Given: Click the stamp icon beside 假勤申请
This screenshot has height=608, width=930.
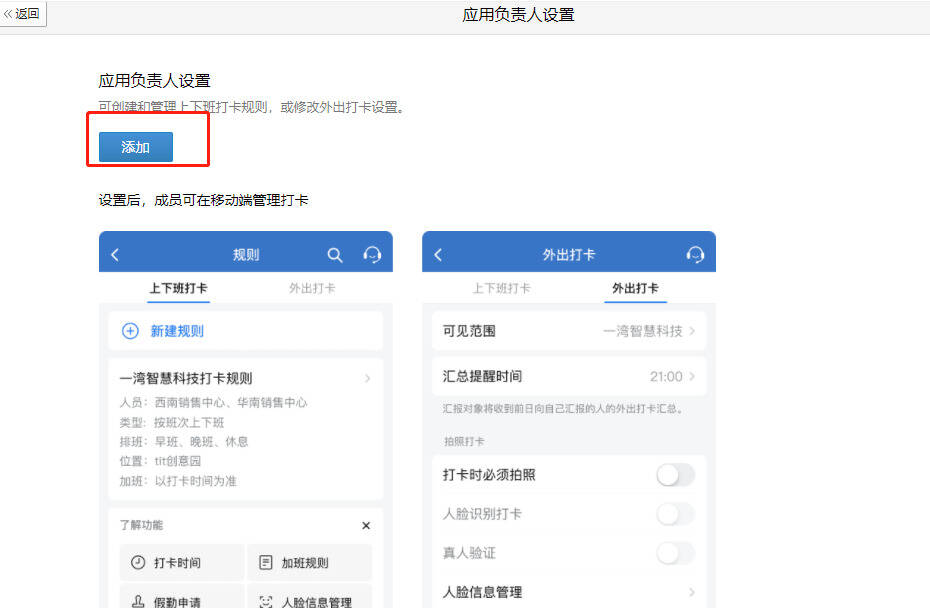Looking at the screenshot, I should coord(138,601).
